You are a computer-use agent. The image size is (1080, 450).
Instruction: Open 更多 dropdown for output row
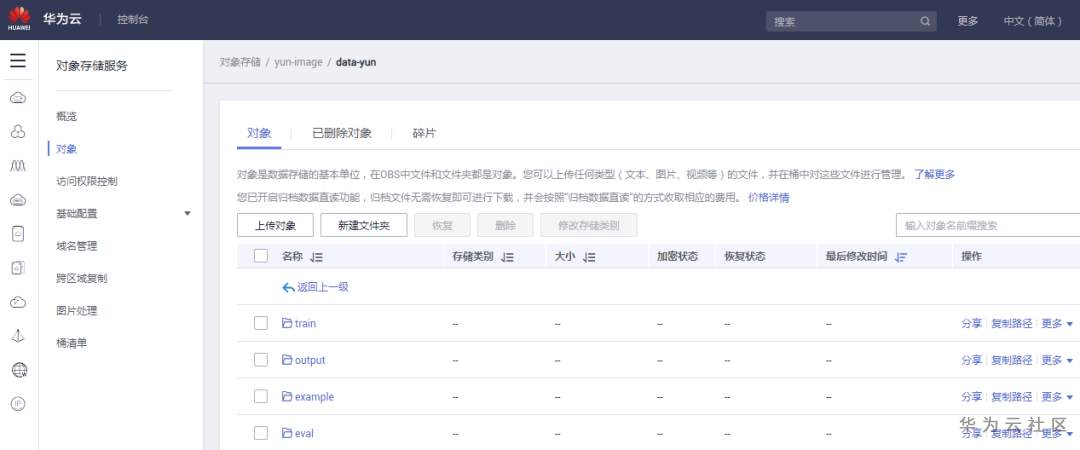click(1057, 360)
